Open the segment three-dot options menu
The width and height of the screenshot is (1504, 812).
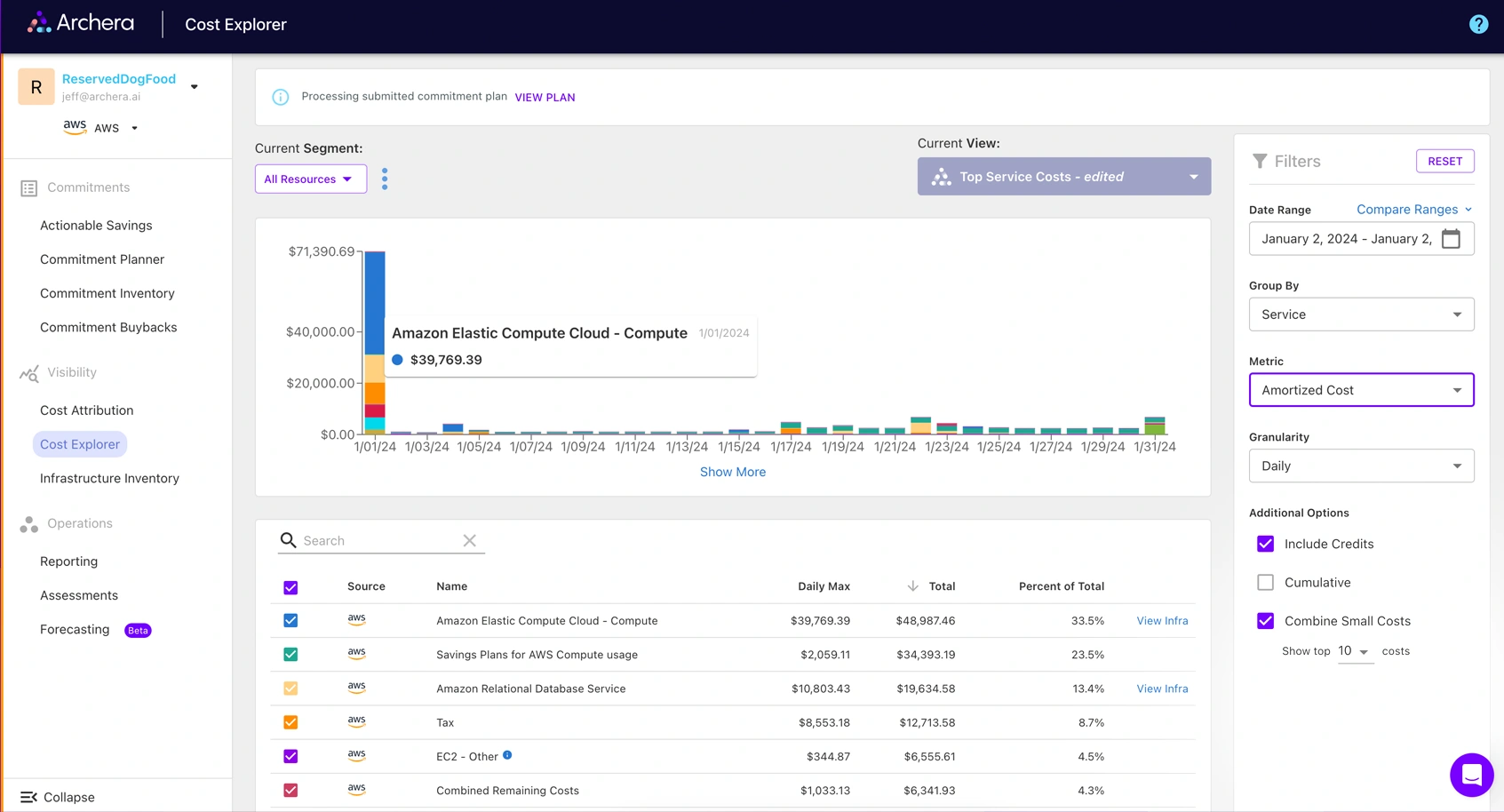pos(385,179)
